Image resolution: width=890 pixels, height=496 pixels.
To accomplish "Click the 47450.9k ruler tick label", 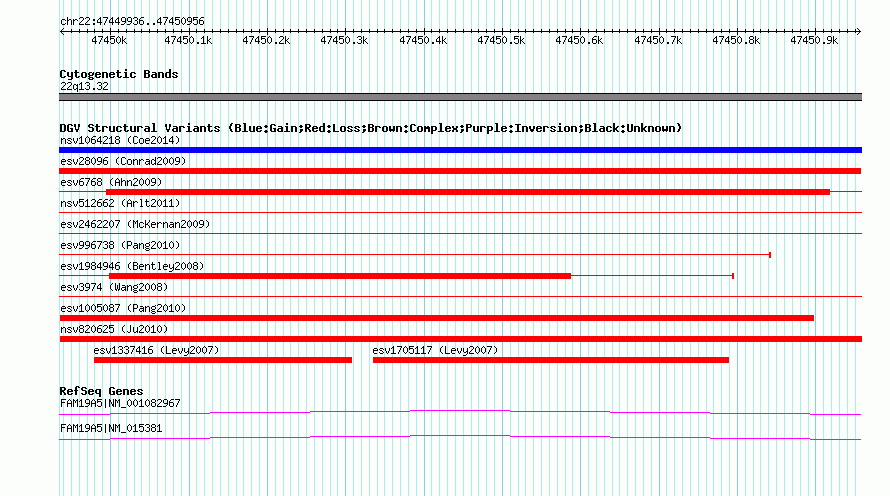I will coord(814,40).
